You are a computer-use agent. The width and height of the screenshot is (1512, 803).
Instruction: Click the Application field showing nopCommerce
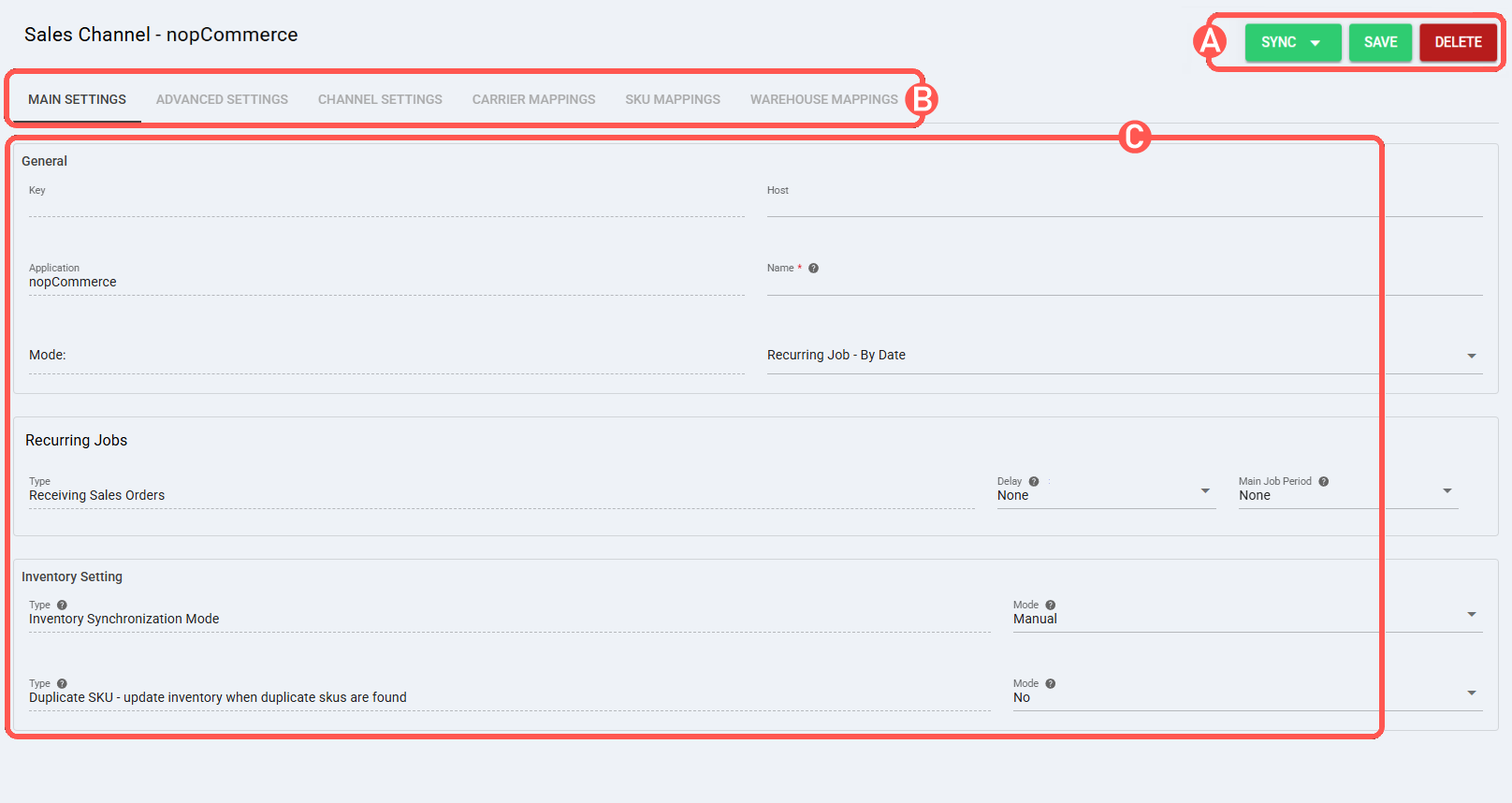tap(386, 279)
